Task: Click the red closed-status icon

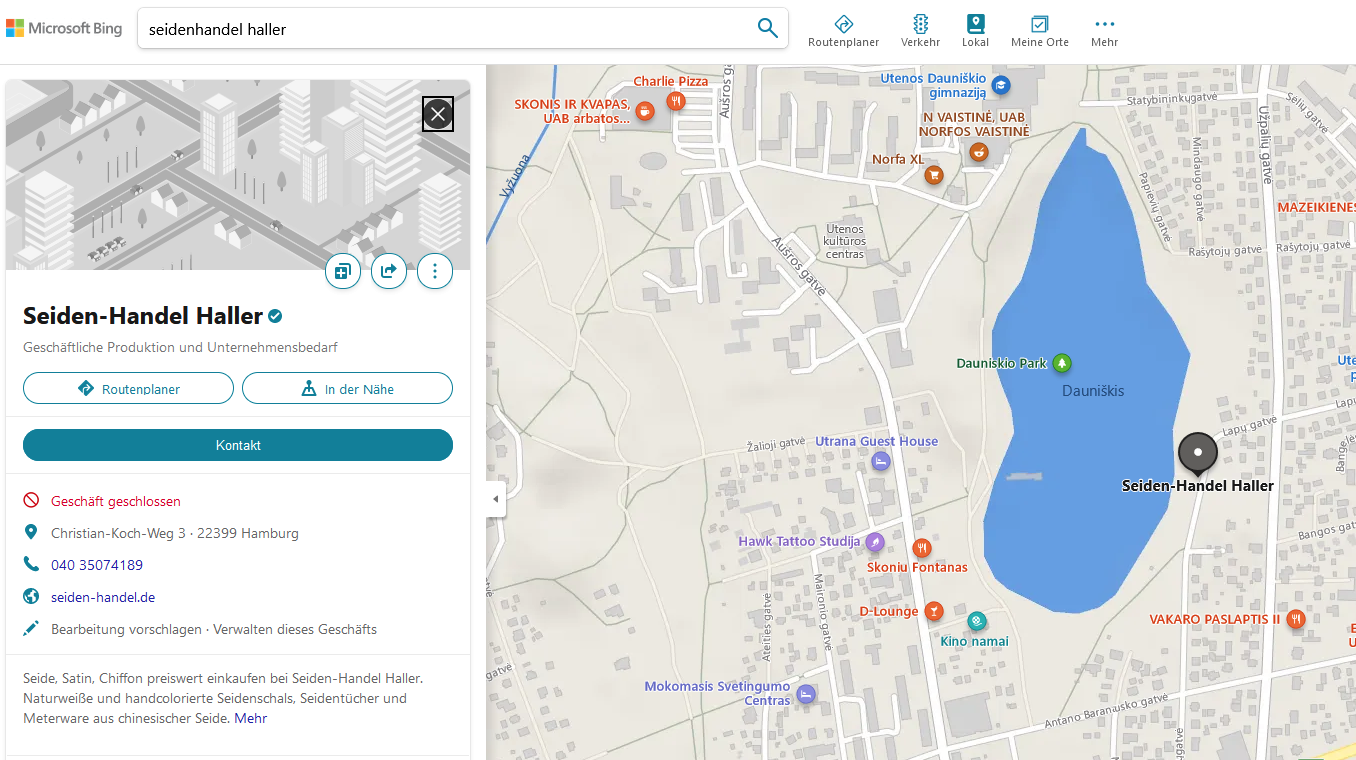Action: (x=31, y=501)
